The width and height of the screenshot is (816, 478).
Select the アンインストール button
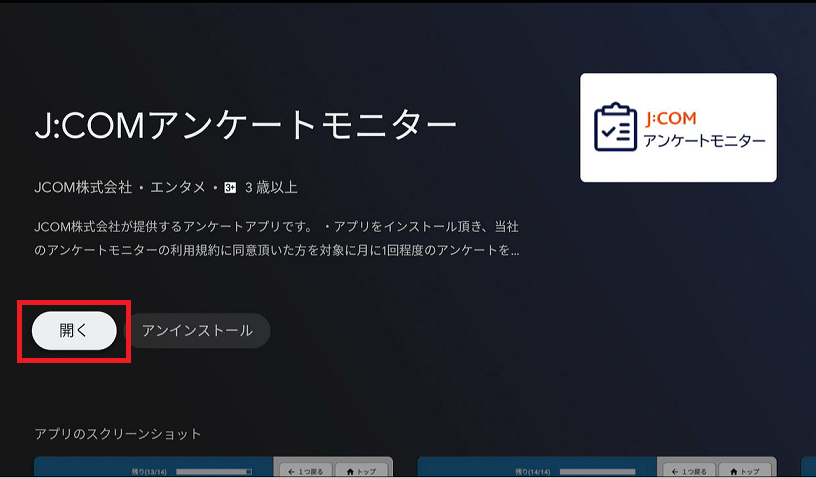(197, 331)
